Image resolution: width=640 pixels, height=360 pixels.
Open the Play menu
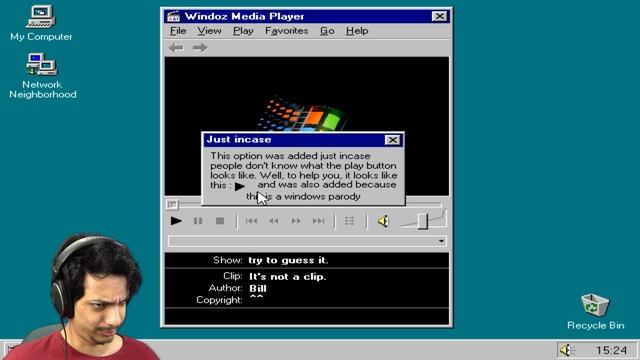tap(243, 31)
